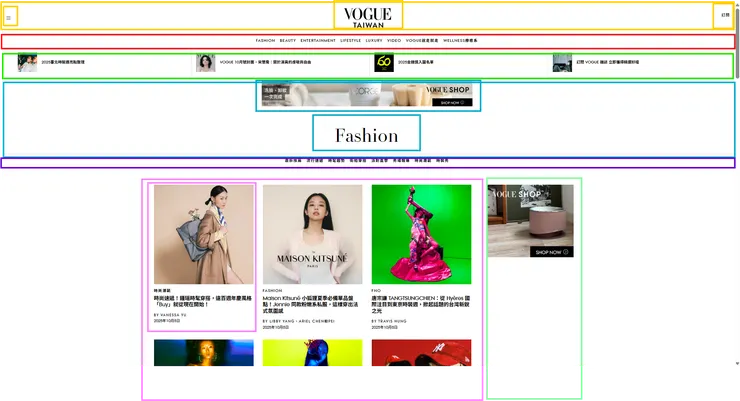Open the red cap article thumbnail
Viewport: 740px width, 401px height.
point(421,352)
